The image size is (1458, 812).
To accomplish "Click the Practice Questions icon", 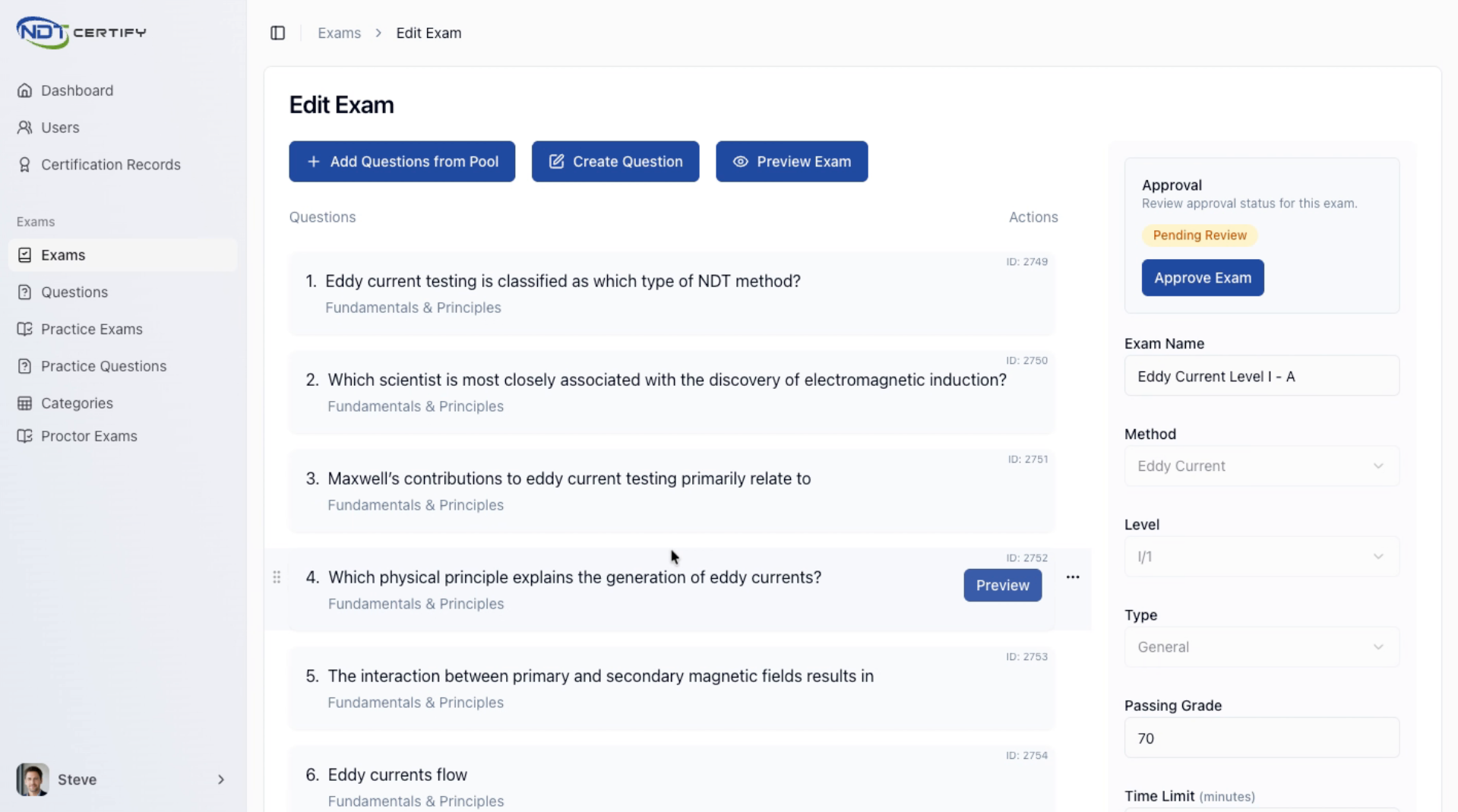I will [x=25, y=366].
